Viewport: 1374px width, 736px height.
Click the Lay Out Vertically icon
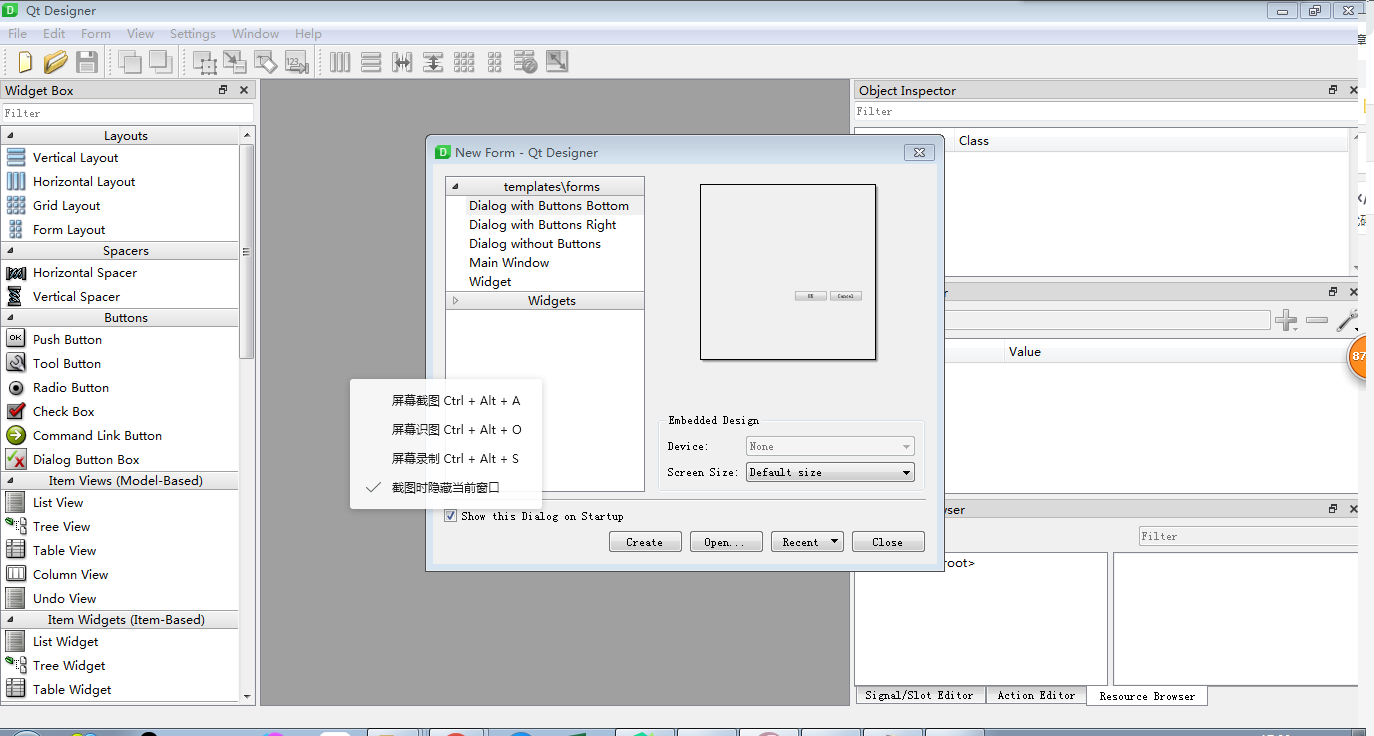coord(371,62)
